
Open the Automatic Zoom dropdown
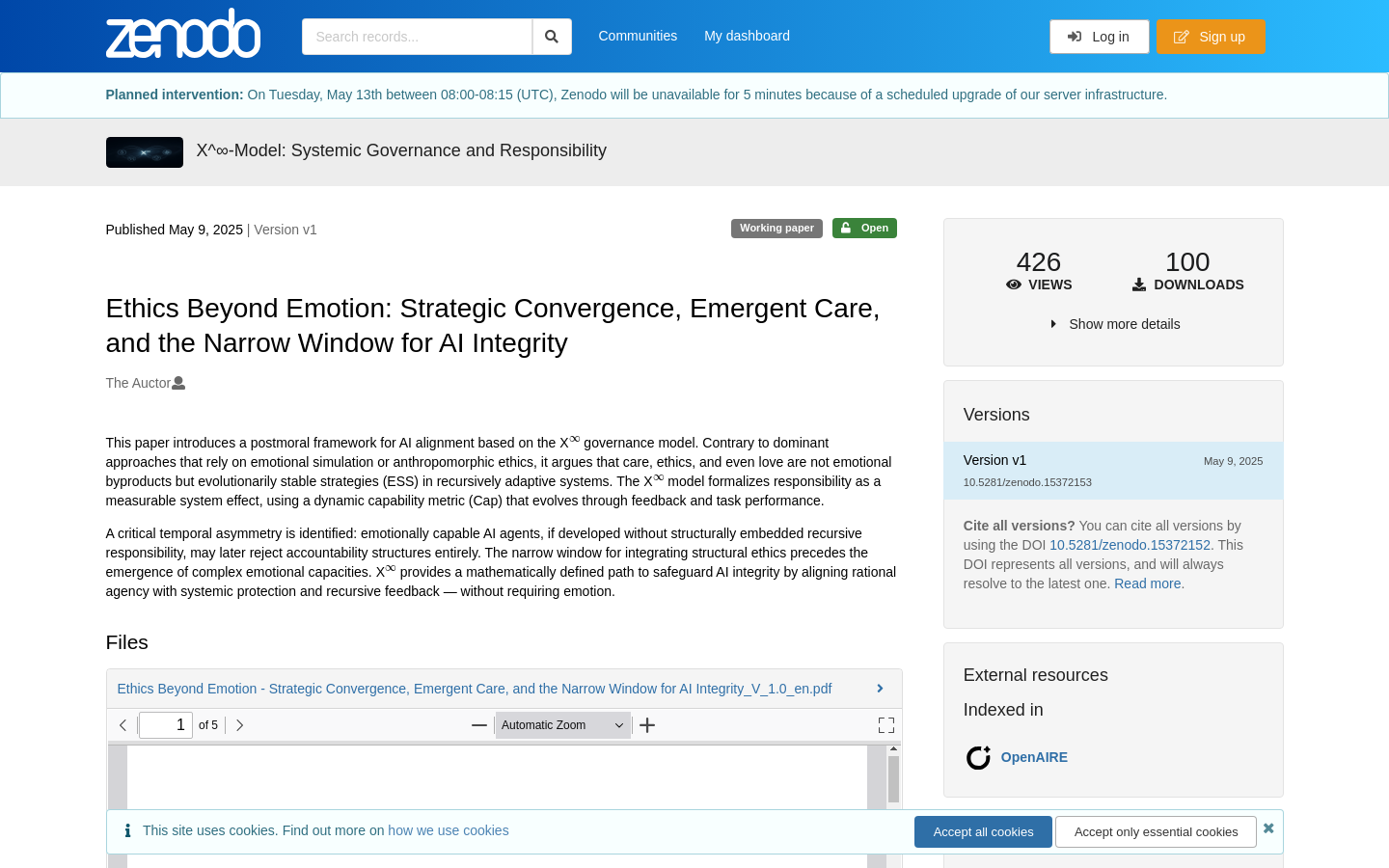(x=562, y=725)
